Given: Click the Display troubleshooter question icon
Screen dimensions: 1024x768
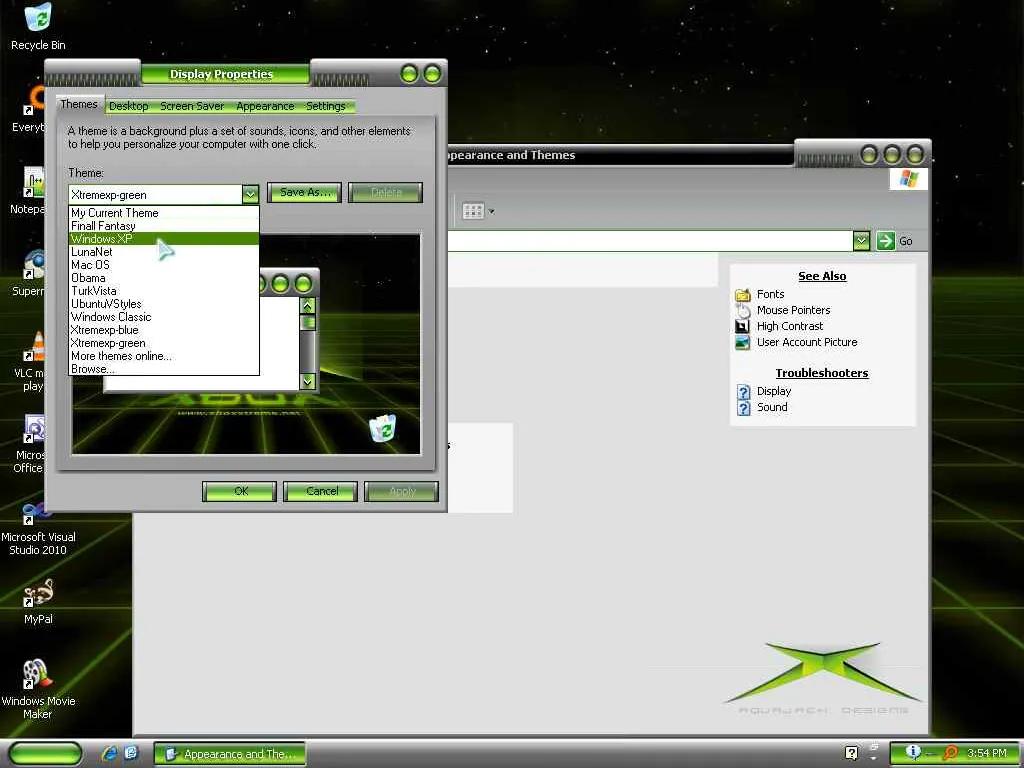Looking at the screenshot, I should [743, 391].
